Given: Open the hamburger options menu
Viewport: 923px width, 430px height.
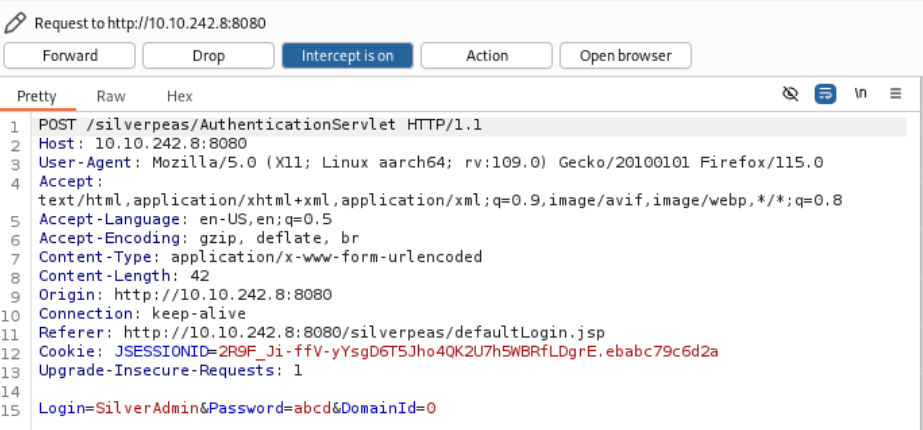Looking at the screenshot, I should pos(895,94).
